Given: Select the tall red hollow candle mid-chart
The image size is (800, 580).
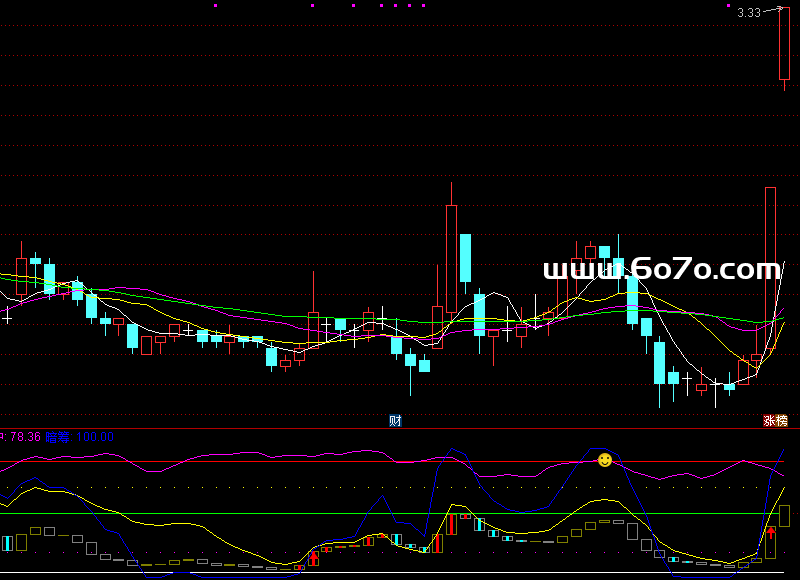Looking at the screenshot, I should pyautogui.click(x=451, y=258).
